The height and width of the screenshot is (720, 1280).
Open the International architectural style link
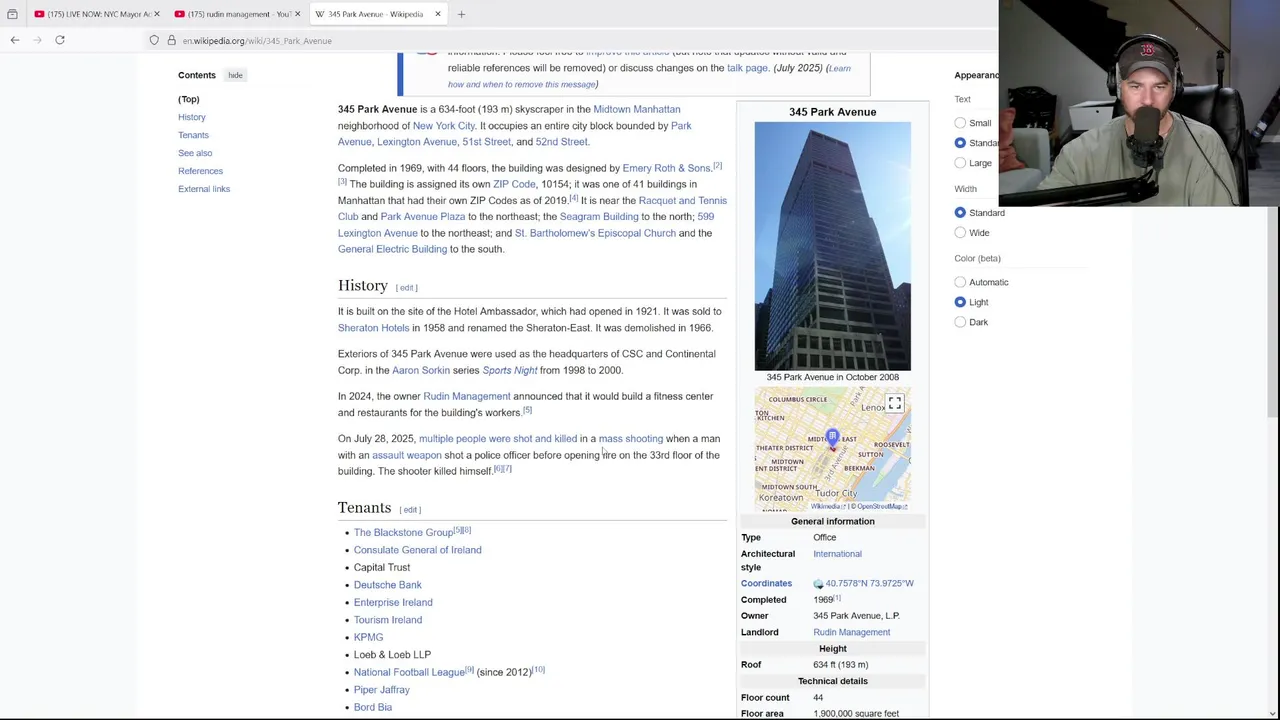837,554
